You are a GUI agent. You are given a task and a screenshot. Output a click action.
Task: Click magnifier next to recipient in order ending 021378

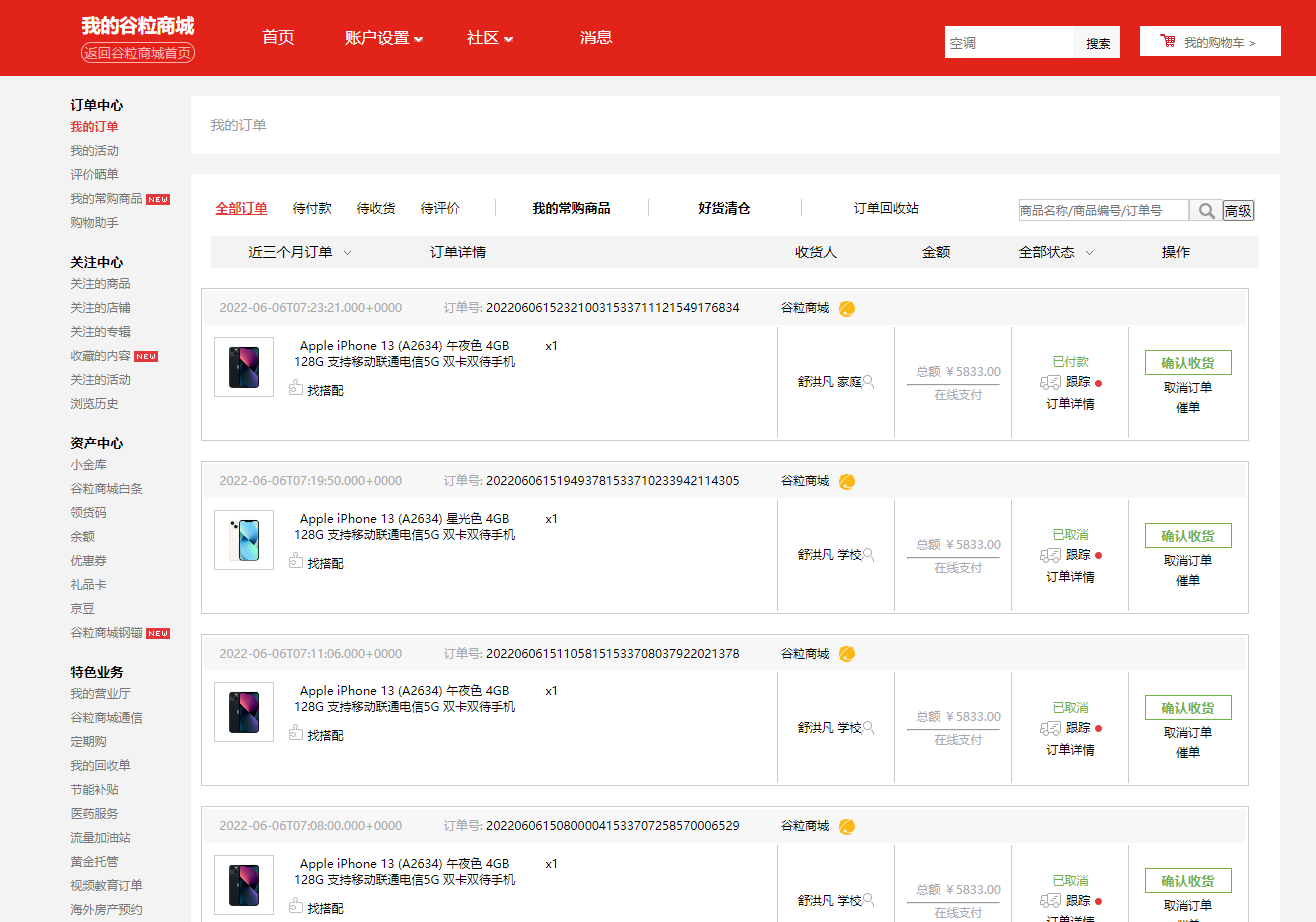coord(868,727)
